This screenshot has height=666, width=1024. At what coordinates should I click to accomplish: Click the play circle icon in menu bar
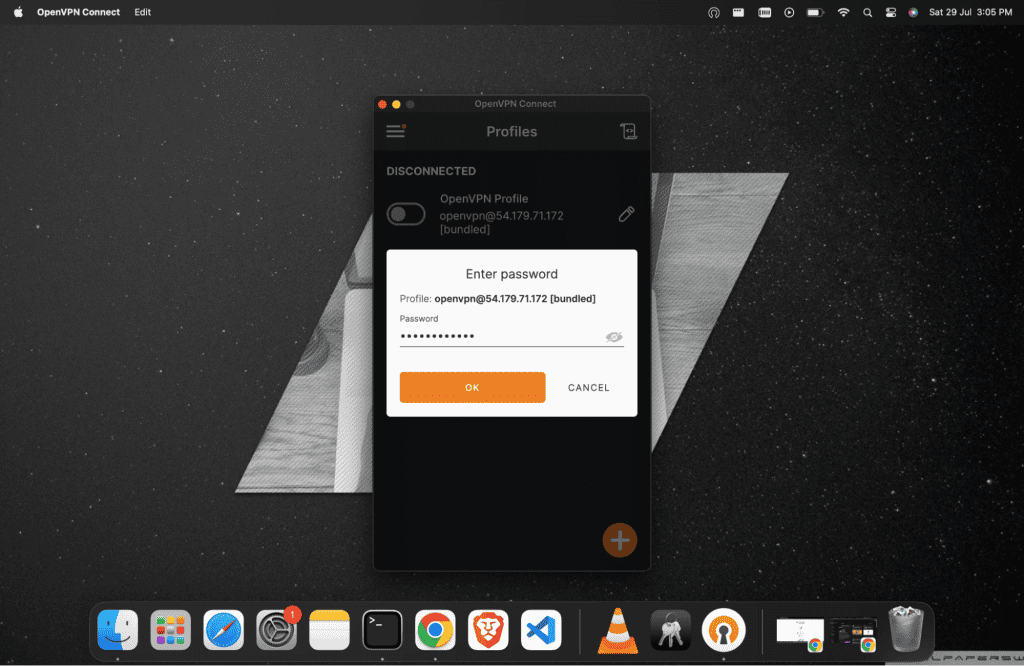789,12
